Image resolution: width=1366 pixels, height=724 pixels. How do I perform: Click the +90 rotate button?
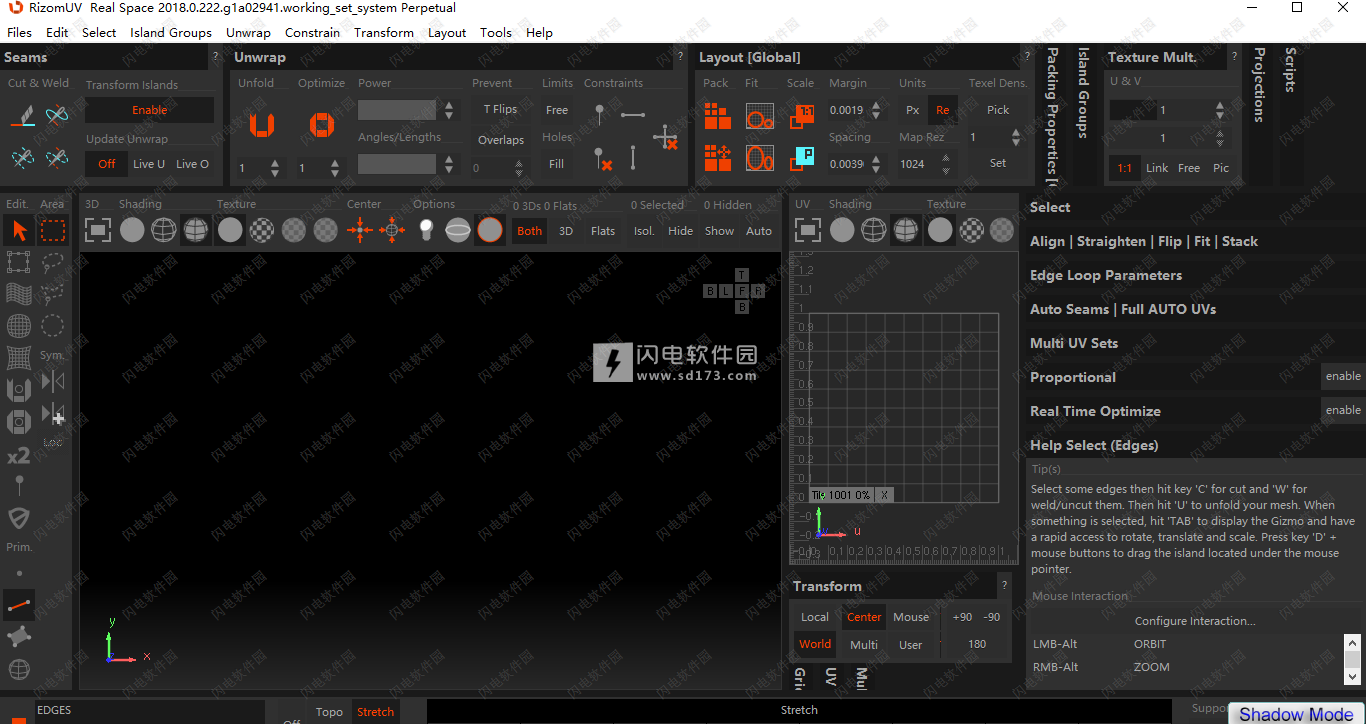coord(962,617)
